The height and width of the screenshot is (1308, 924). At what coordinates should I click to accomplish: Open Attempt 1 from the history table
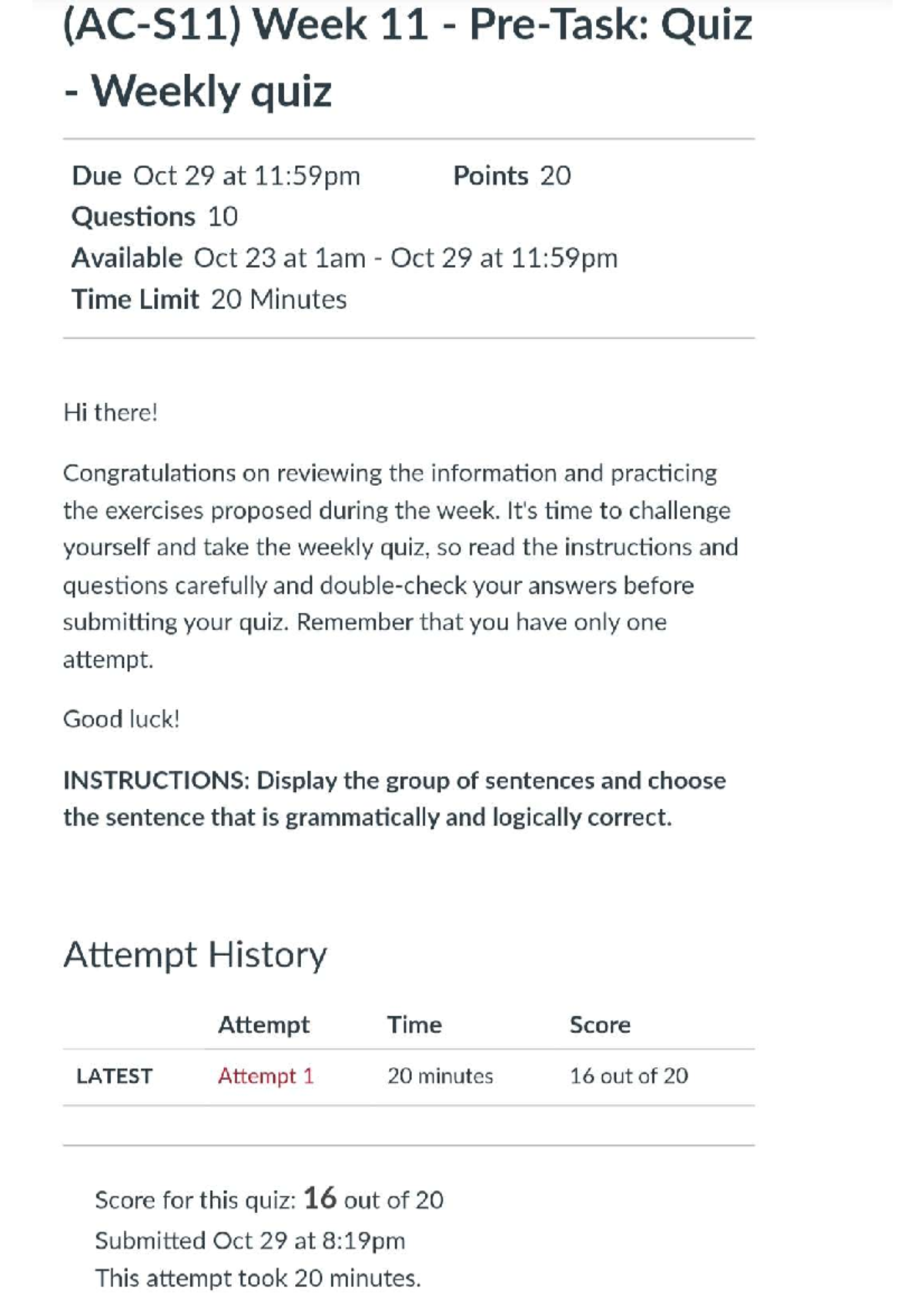tap(266, 1076)
